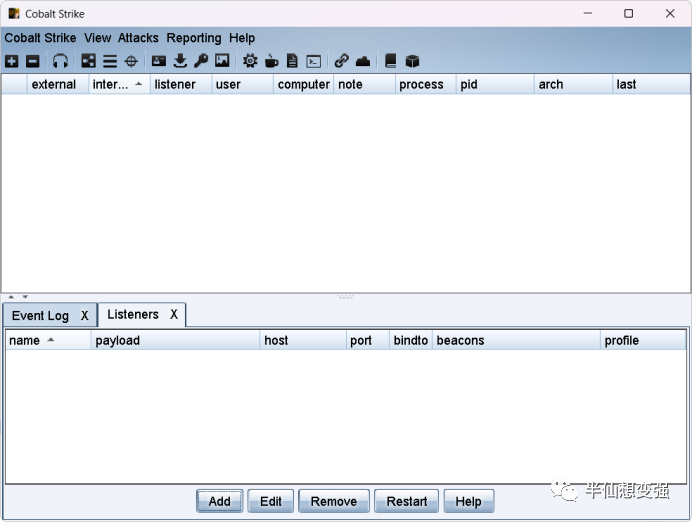Image resolution: width=692 pixels, height=522 pixels.
Task: Sort listeners by the beacons column header
Action: (x=516, y=340)
